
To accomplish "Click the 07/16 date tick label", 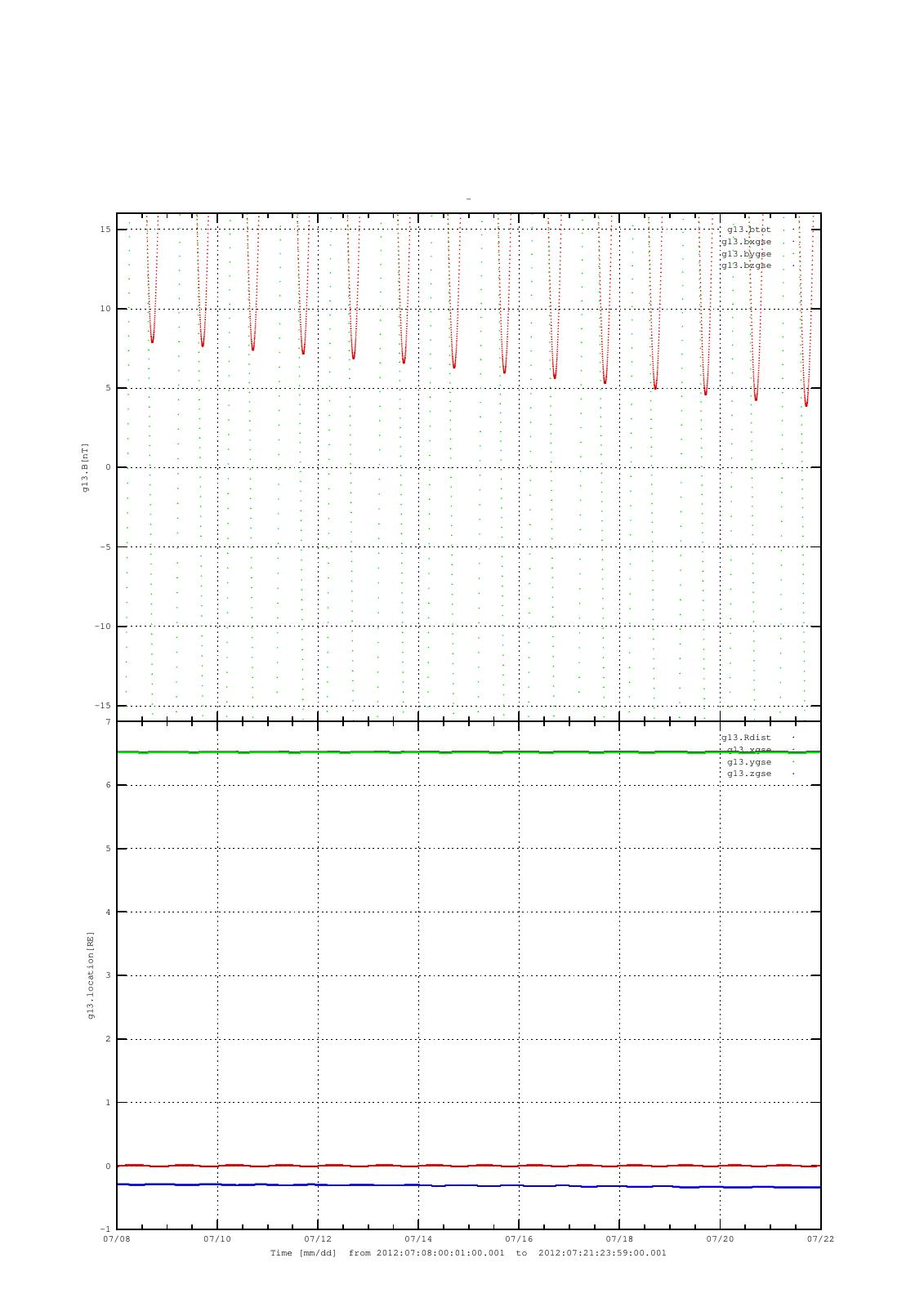I will click(519, 1239).
